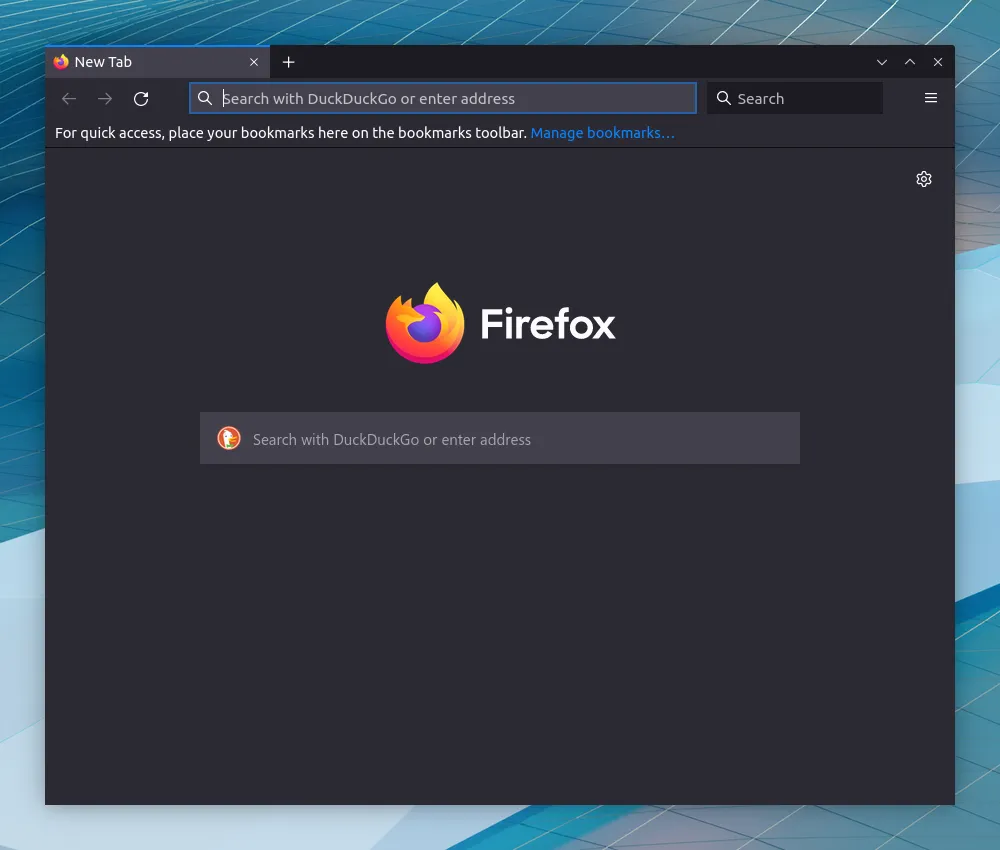Click the forward navigation arrow
Image resolution: width=1000 pixels, height=850 pixels.
[x=105, y=98]
